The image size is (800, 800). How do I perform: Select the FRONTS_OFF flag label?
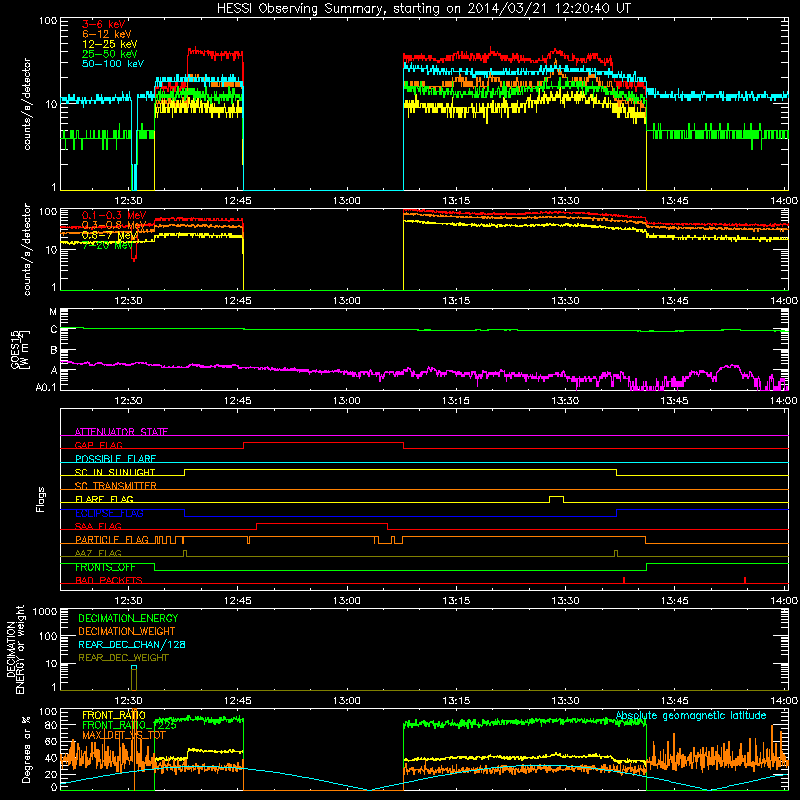[105, 567]
